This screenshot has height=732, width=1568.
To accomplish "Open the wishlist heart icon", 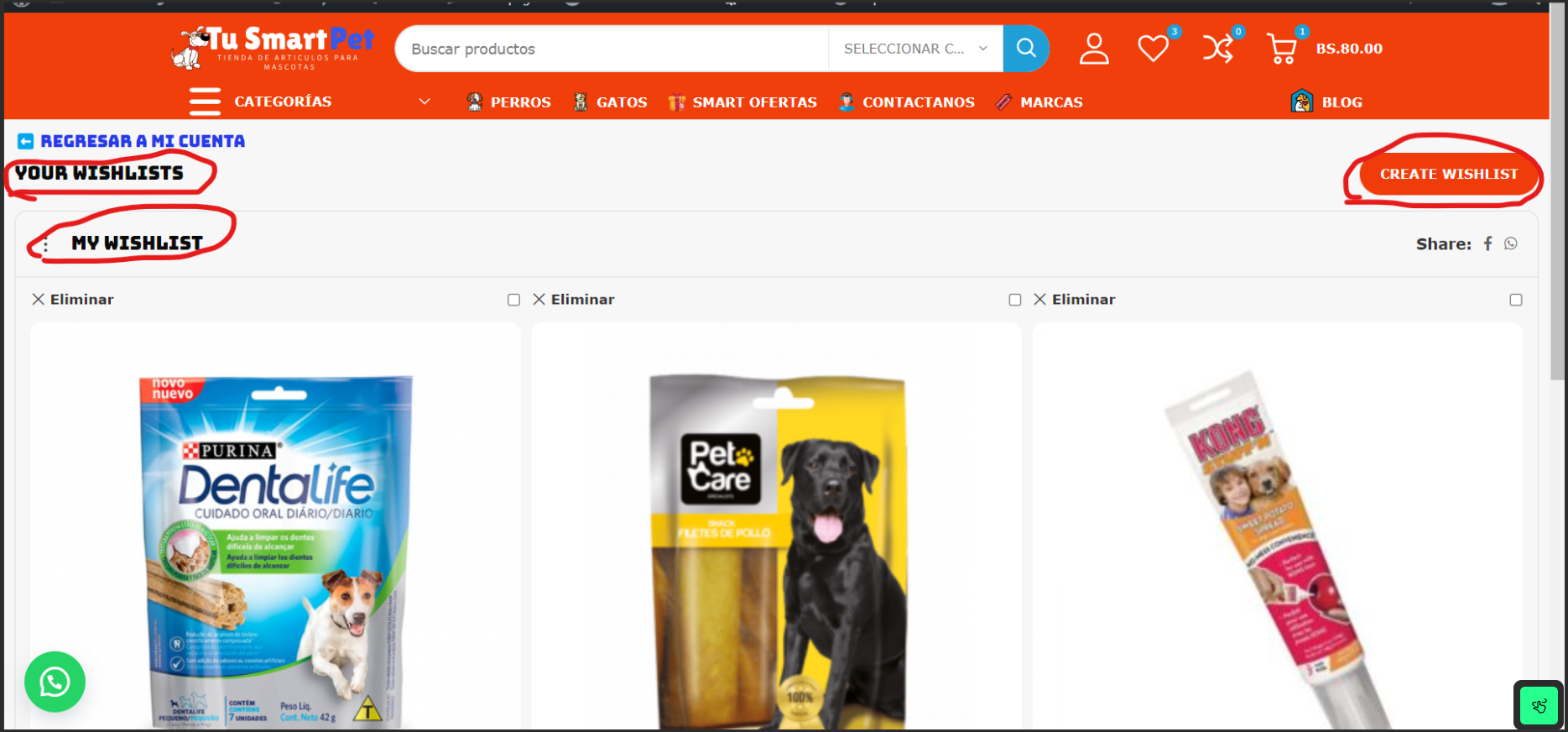I will point(1154,49).
